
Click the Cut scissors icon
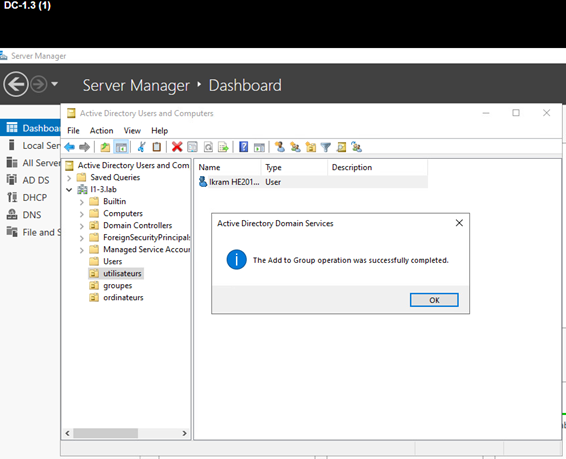(142, 147)
